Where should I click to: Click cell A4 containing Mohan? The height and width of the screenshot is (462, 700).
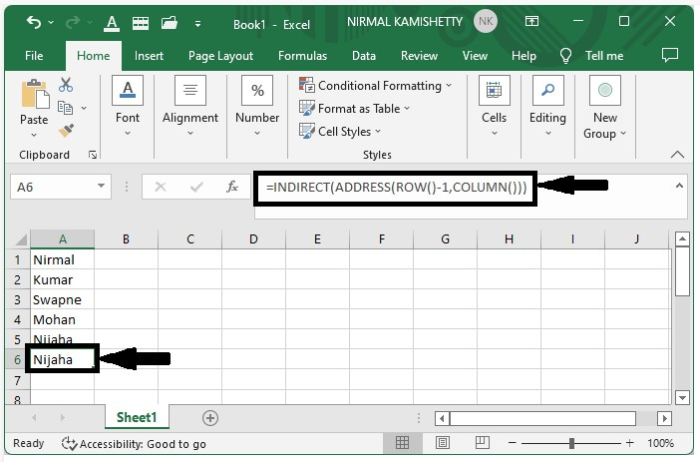click(x=62, y=320)
